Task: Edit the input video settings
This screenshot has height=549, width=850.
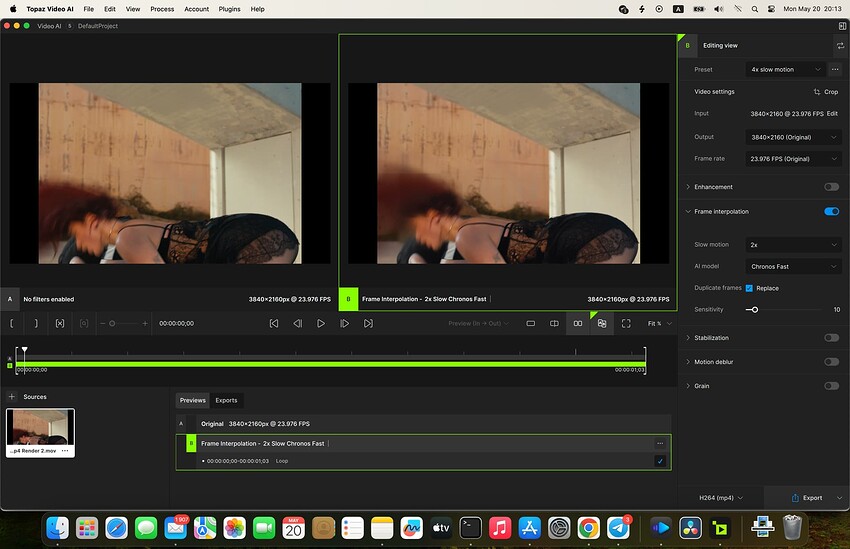Action: tap(832, 114)
